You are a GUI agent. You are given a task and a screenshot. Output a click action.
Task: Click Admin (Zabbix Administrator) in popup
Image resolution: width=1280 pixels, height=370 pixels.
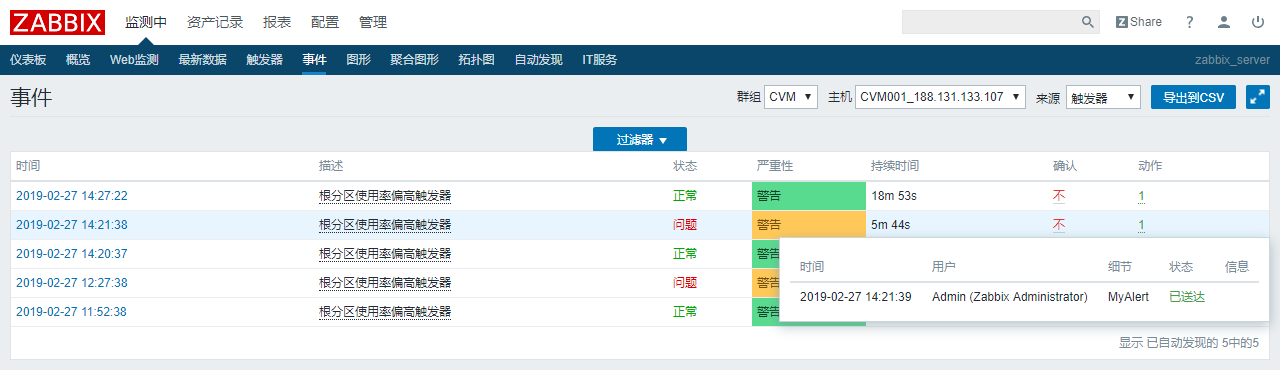pyautogui.click(x=1009, y=297)
